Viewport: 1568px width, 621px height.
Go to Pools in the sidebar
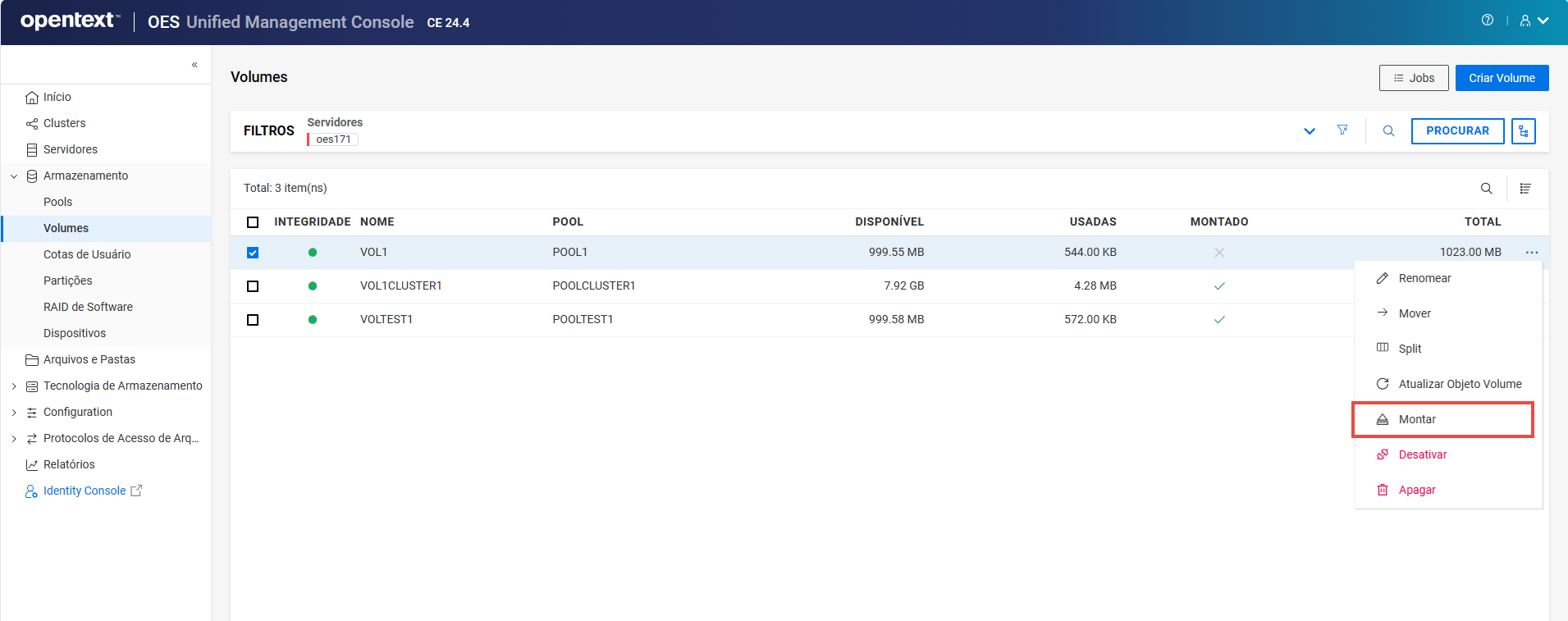pos(58,202)
